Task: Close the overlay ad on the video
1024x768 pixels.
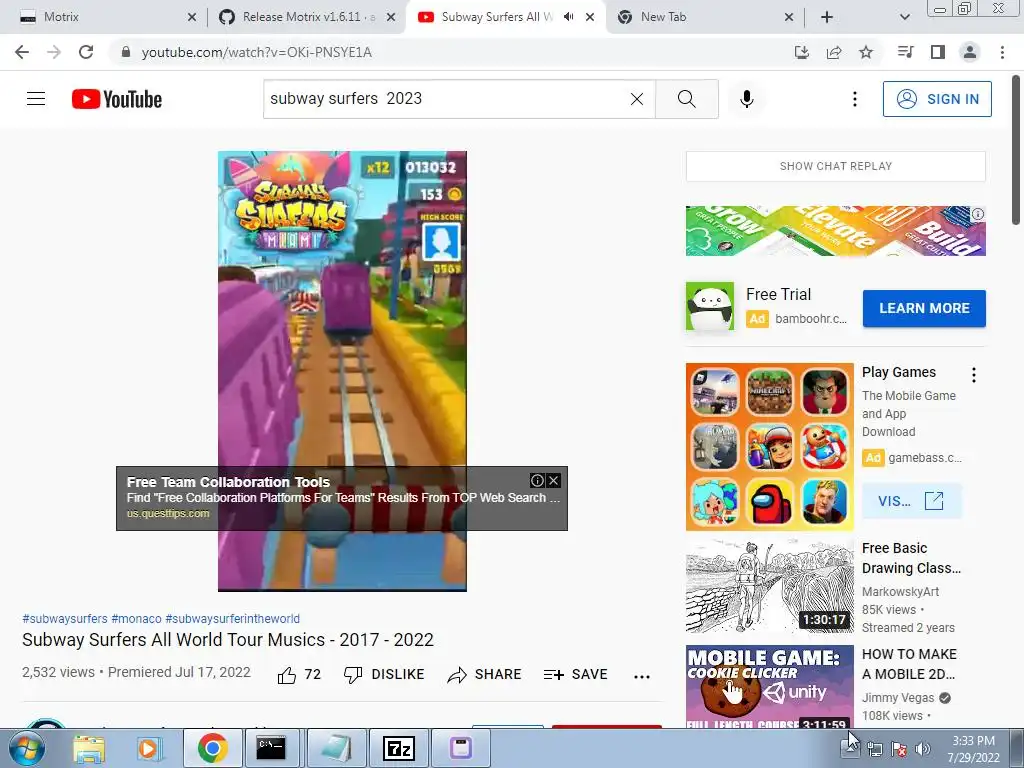Action: click(x=553, y=481)
